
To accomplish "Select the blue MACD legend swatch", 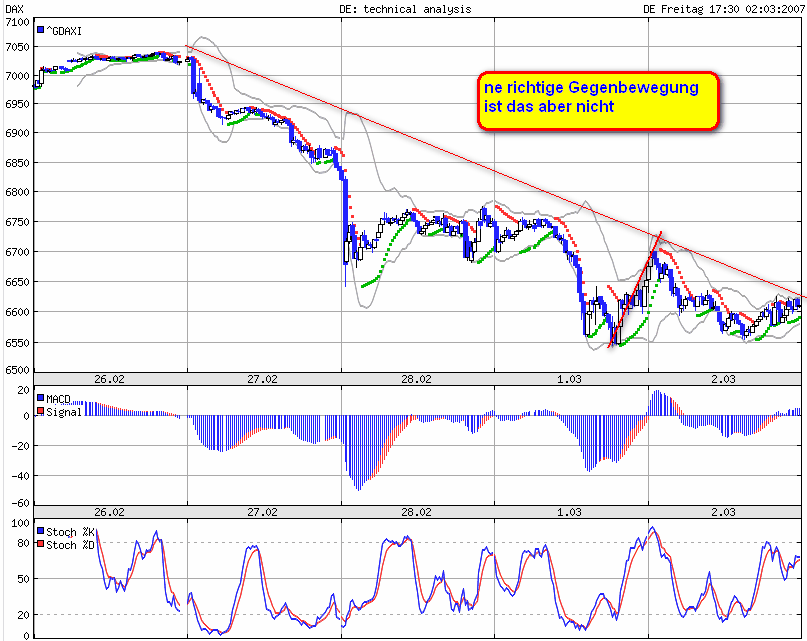I will (41, 398).
